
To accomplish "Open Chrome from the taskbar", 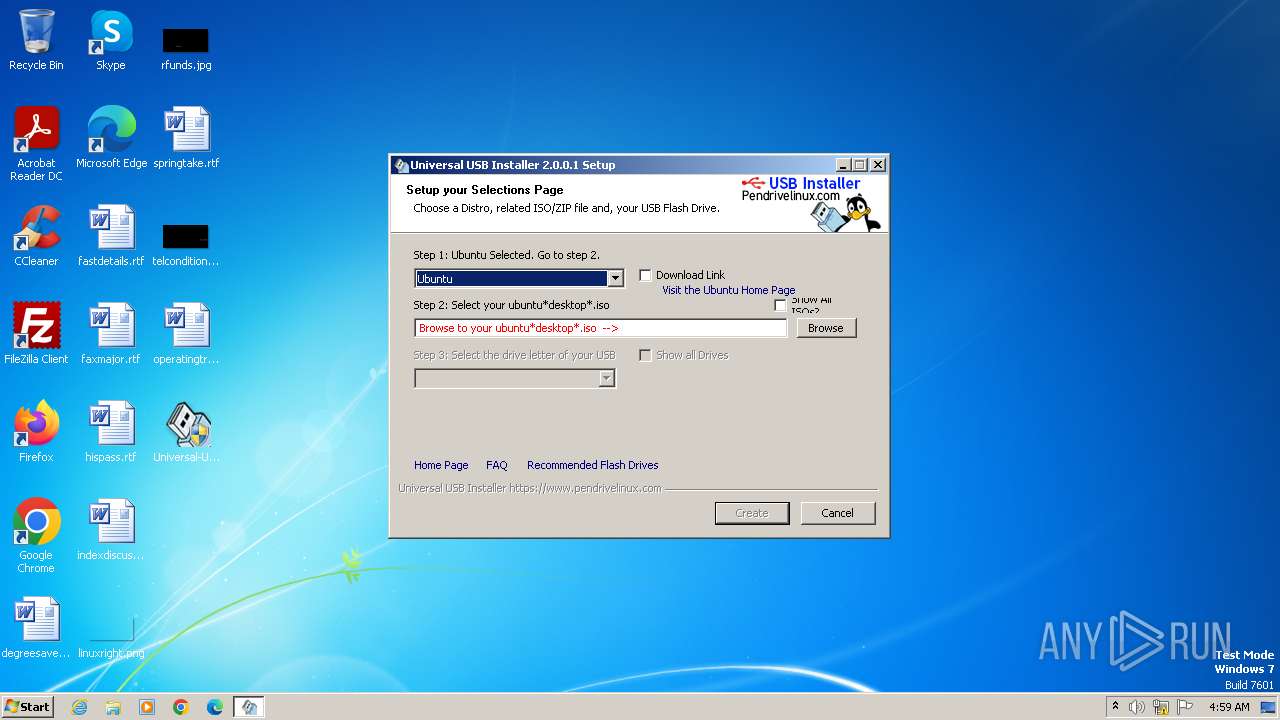I will (x=181, y=707).
